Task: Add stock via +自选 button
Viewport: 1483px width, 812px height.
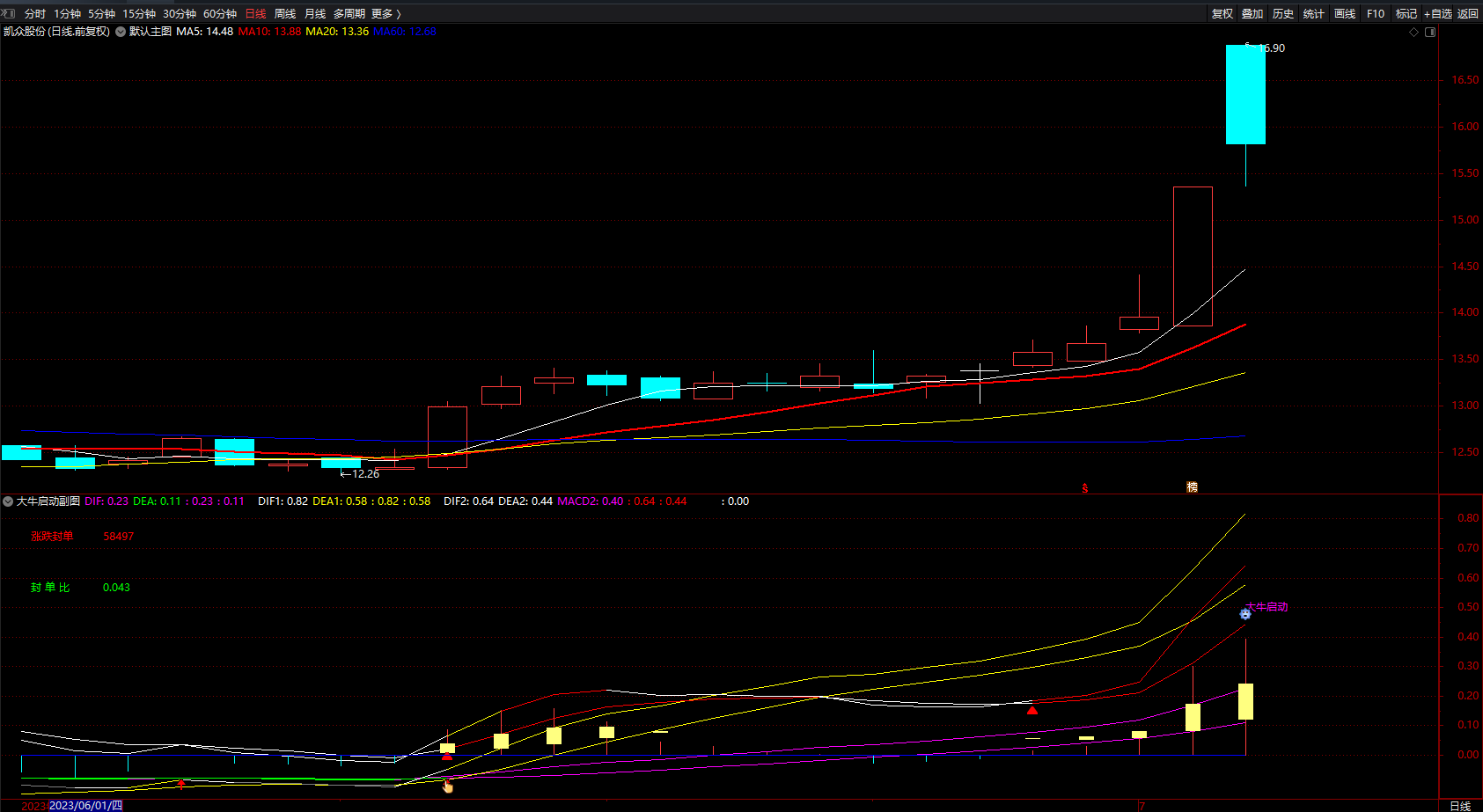Action: [x=1438, y=14]
